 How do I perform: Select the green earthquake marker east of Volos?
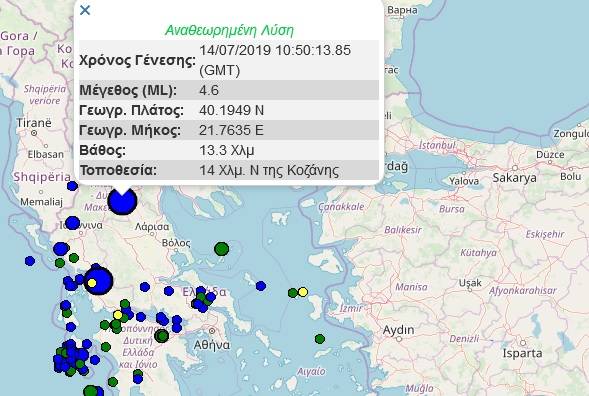pyautogui.click(x=222, y=249)
